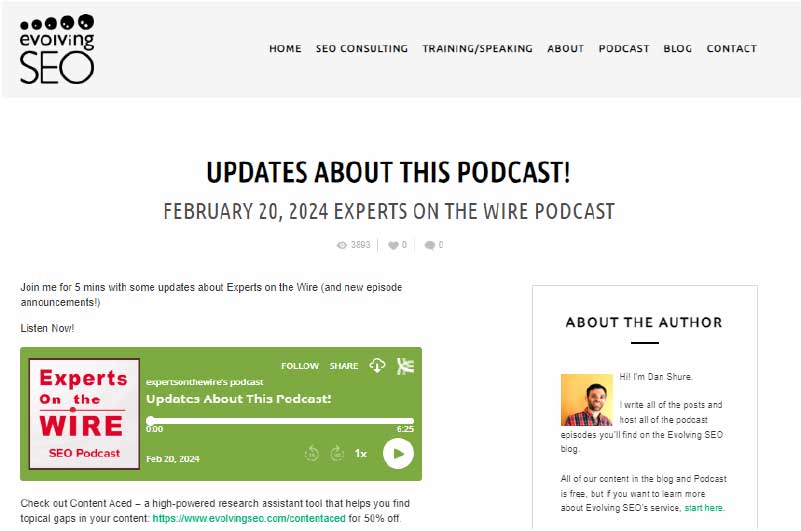Click the 'Hi! I'm Dan Shure.' text

pos(656,377)
